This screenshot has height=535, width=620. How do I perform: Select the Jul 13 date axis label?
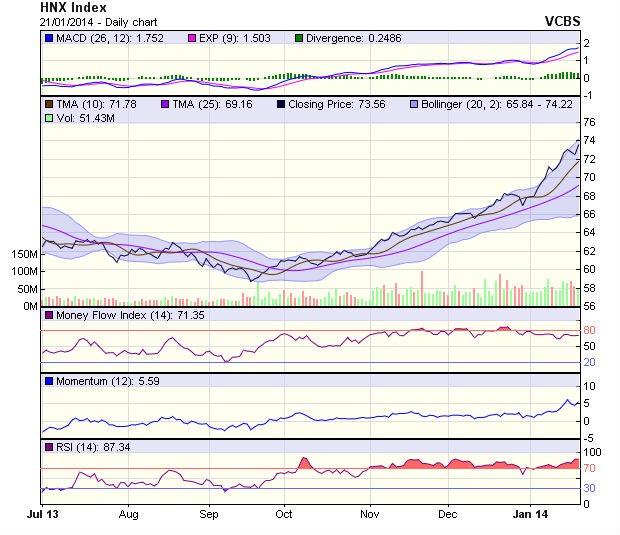[x=44, y=515]
